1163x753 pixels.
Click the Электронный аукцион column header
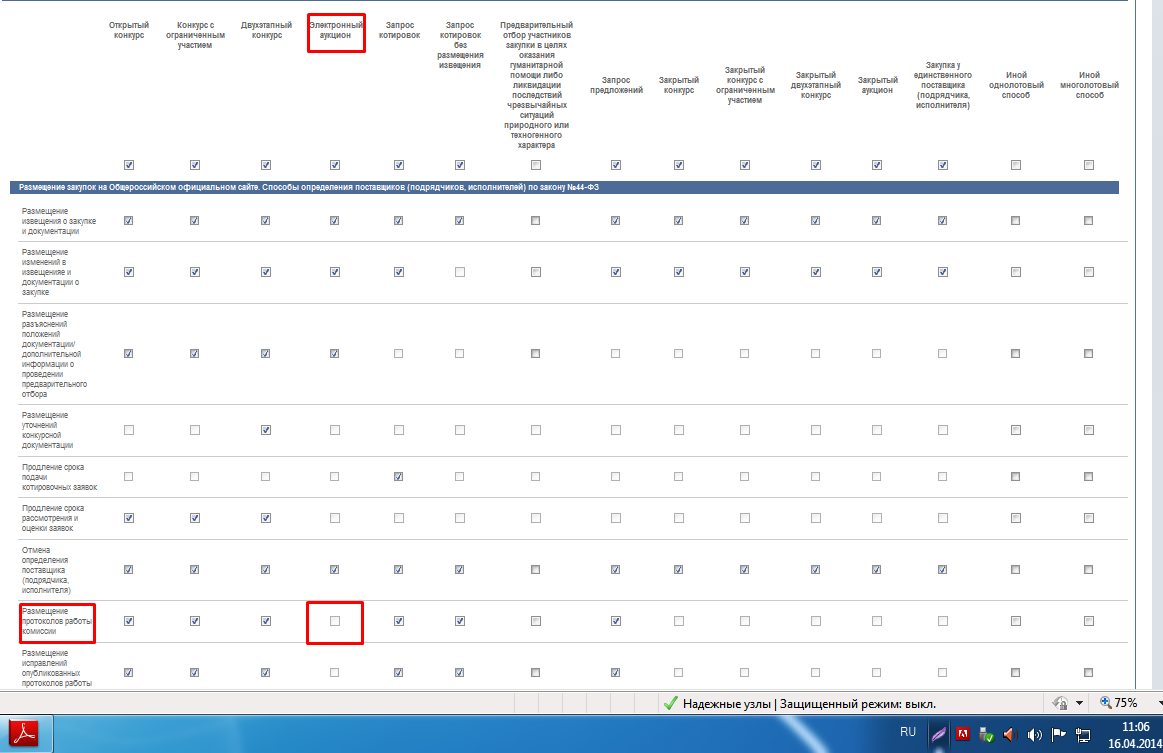tap(335, 28)
